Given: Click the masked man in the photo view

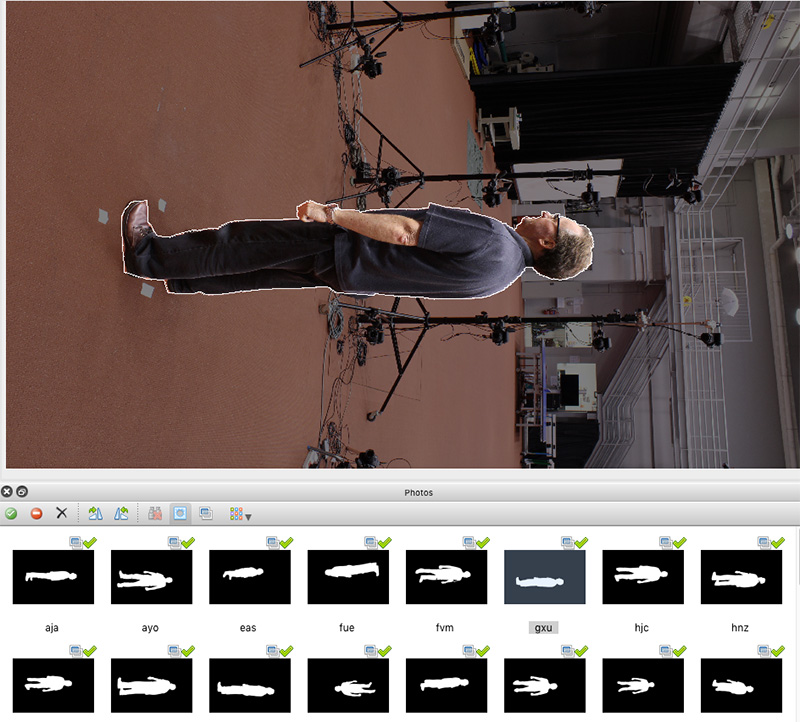Looking at the screenshot, I should [357, 250].
